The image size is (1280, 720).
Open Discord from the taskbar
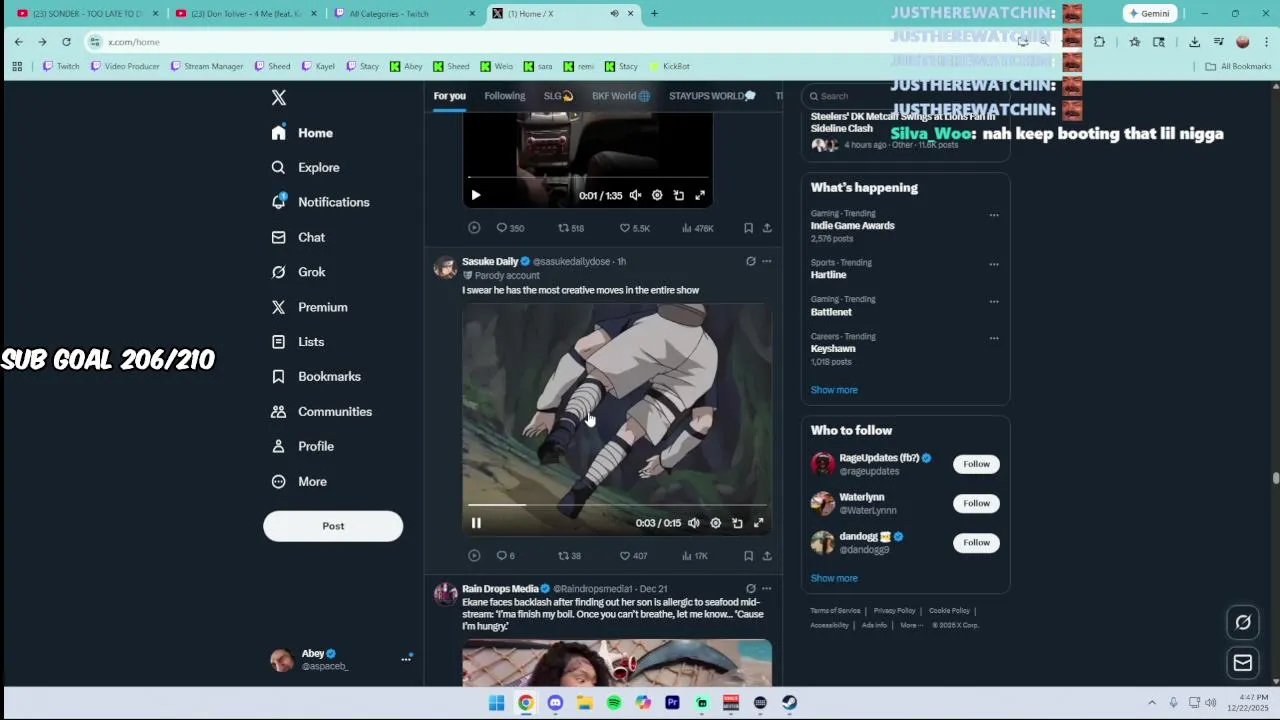point(555,703)
